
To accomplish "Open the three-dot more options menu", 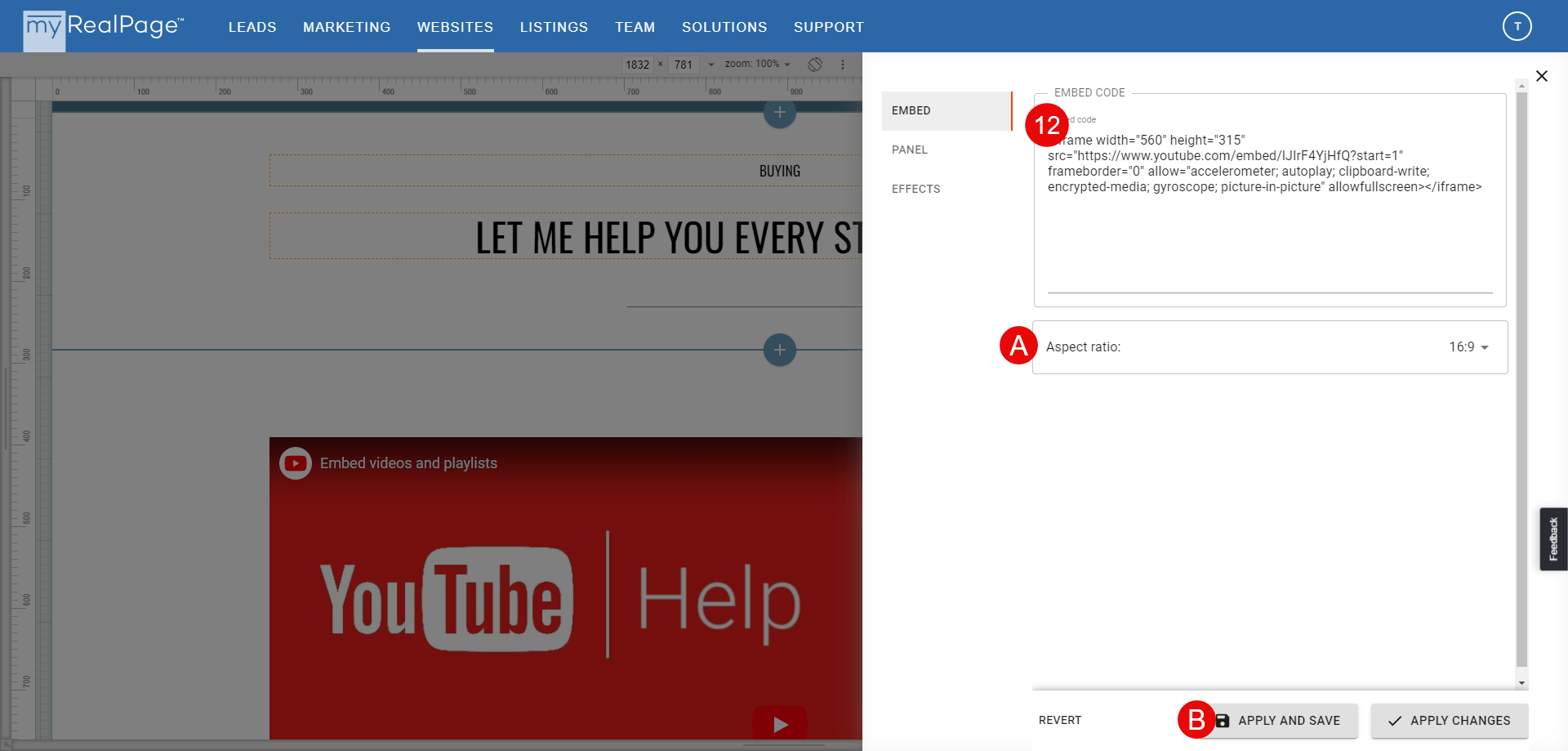I will pos(843,65).
